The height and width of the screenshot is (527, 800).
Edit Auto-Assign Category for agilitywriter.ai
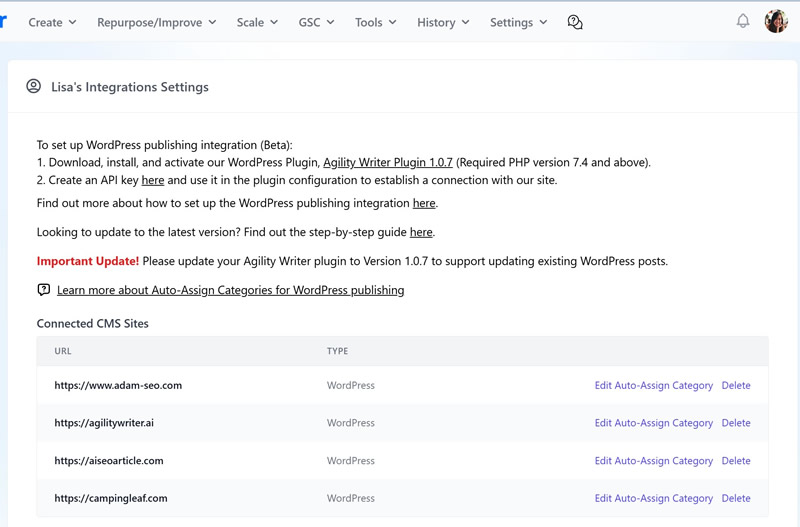tap(654, 423)
